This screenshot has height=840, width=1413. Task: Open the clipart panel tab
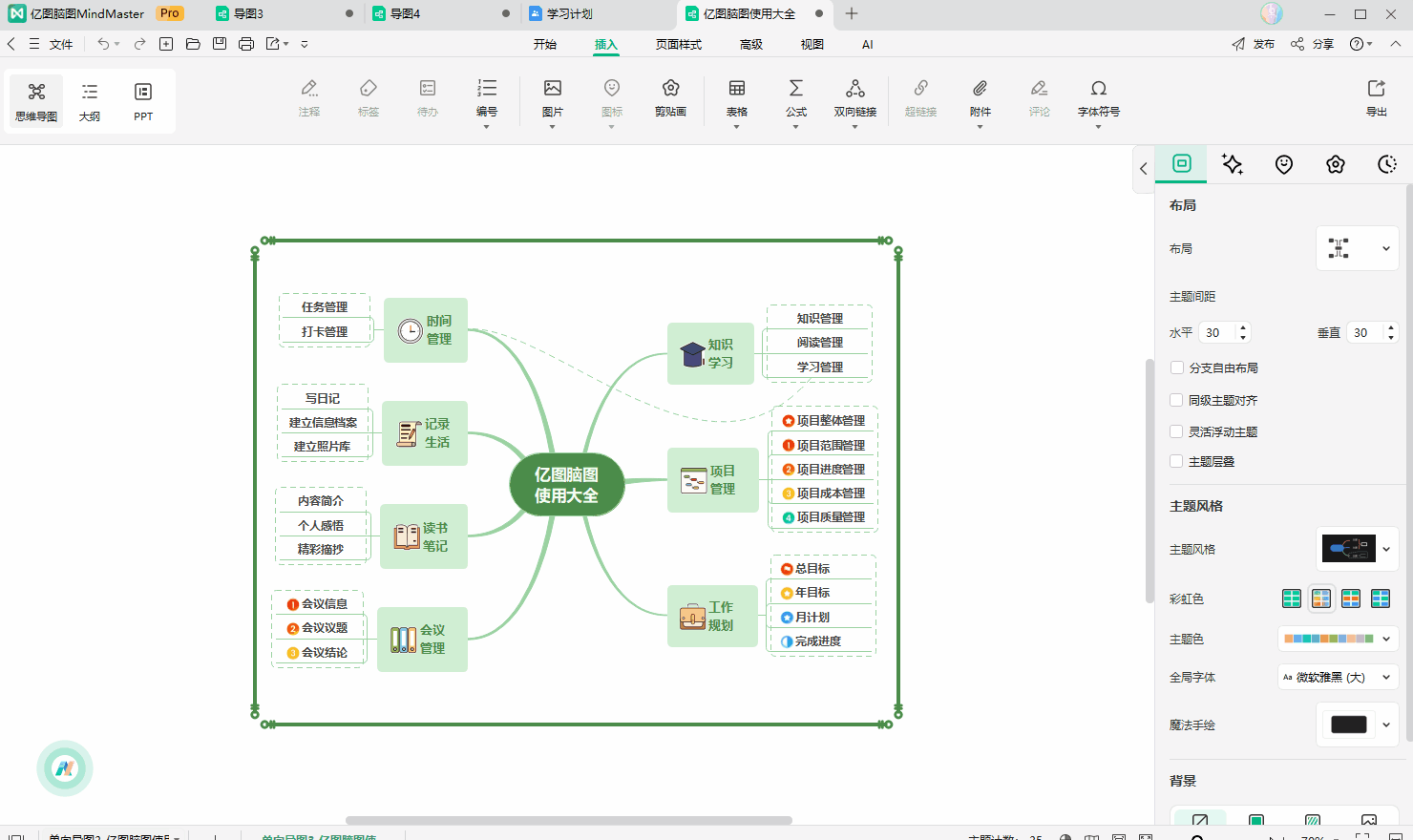[x=1336, y=164]
